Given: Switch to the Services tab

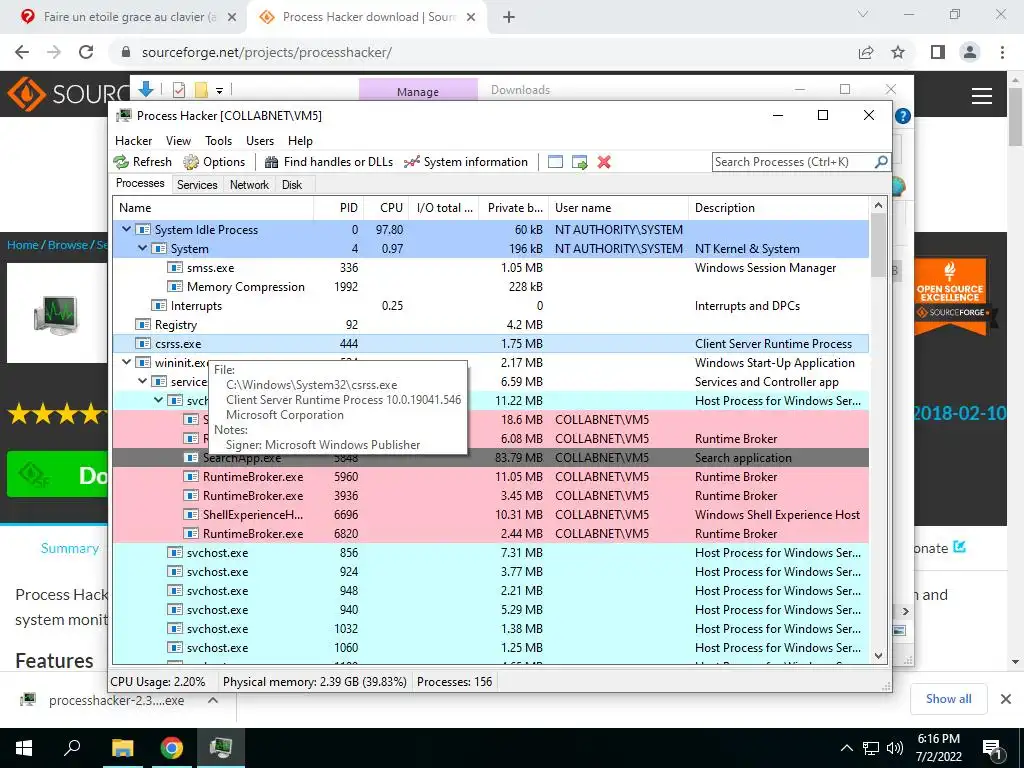Looking at the screenshot, I should (x=197, y=185).
